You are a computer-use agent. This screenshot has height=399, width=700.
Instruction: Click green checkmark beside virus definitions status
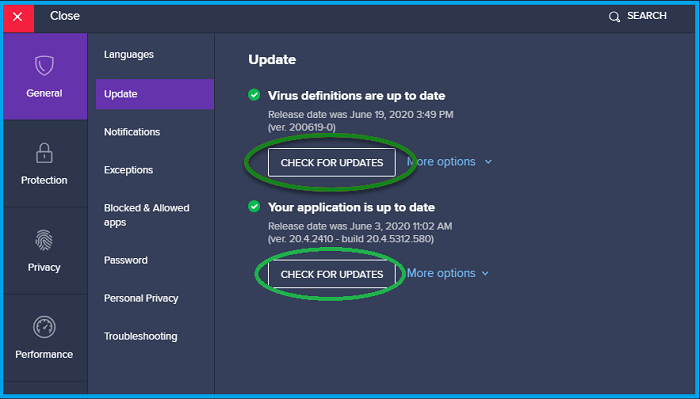[254, 95]
